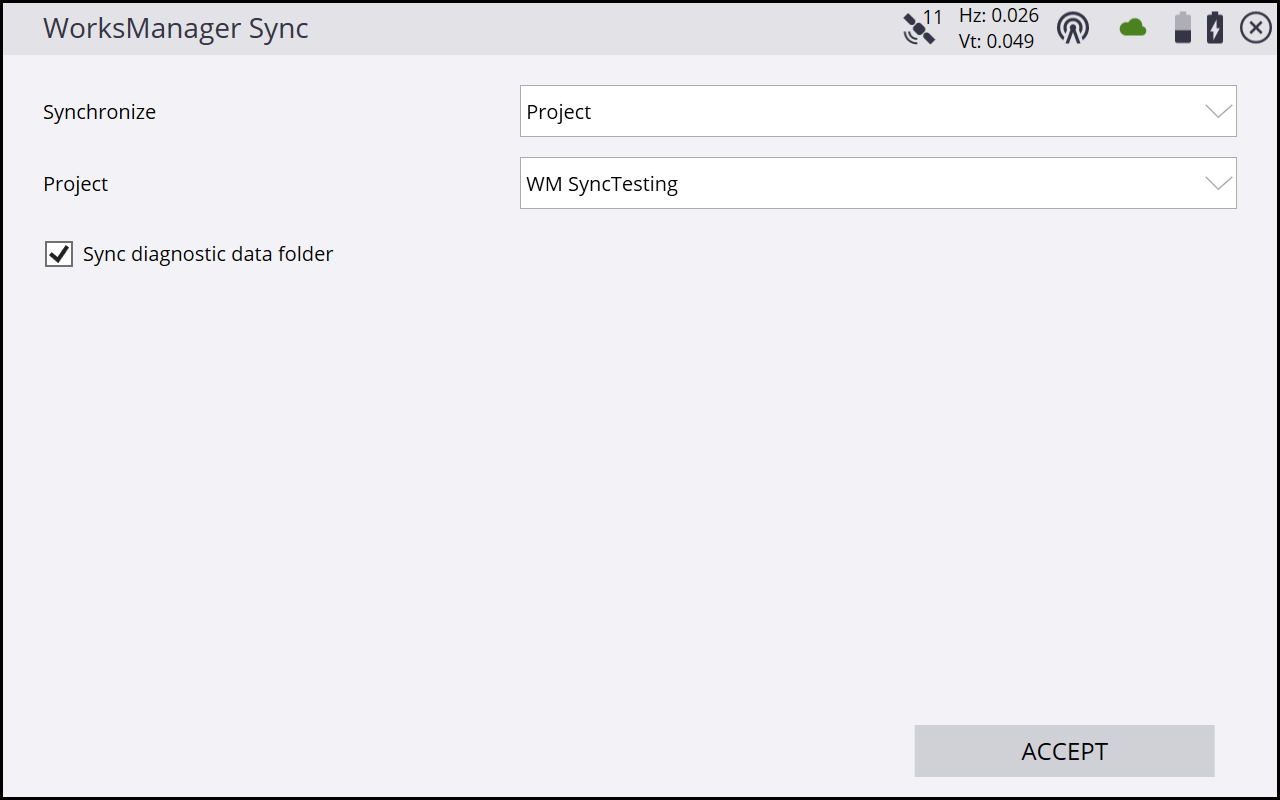Click the charging battery icon
Image resolution: width=1280 pixels, height=800 pixels.
1215,28
